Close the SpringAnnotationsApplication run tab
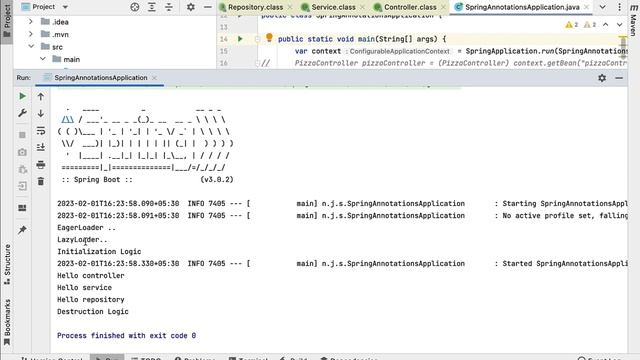 [x=154, y=78]
